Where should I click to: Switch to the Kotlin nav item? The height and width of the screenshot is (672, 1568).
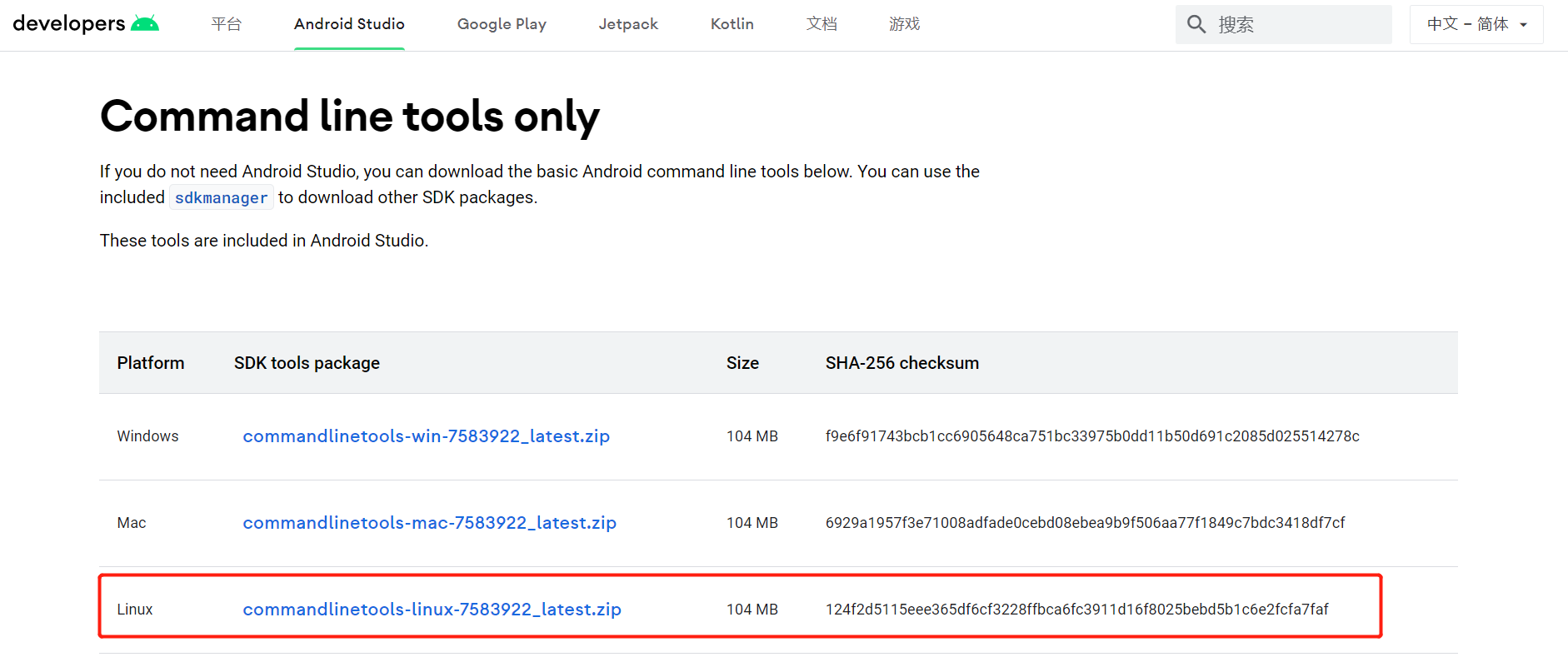[732, 24]
